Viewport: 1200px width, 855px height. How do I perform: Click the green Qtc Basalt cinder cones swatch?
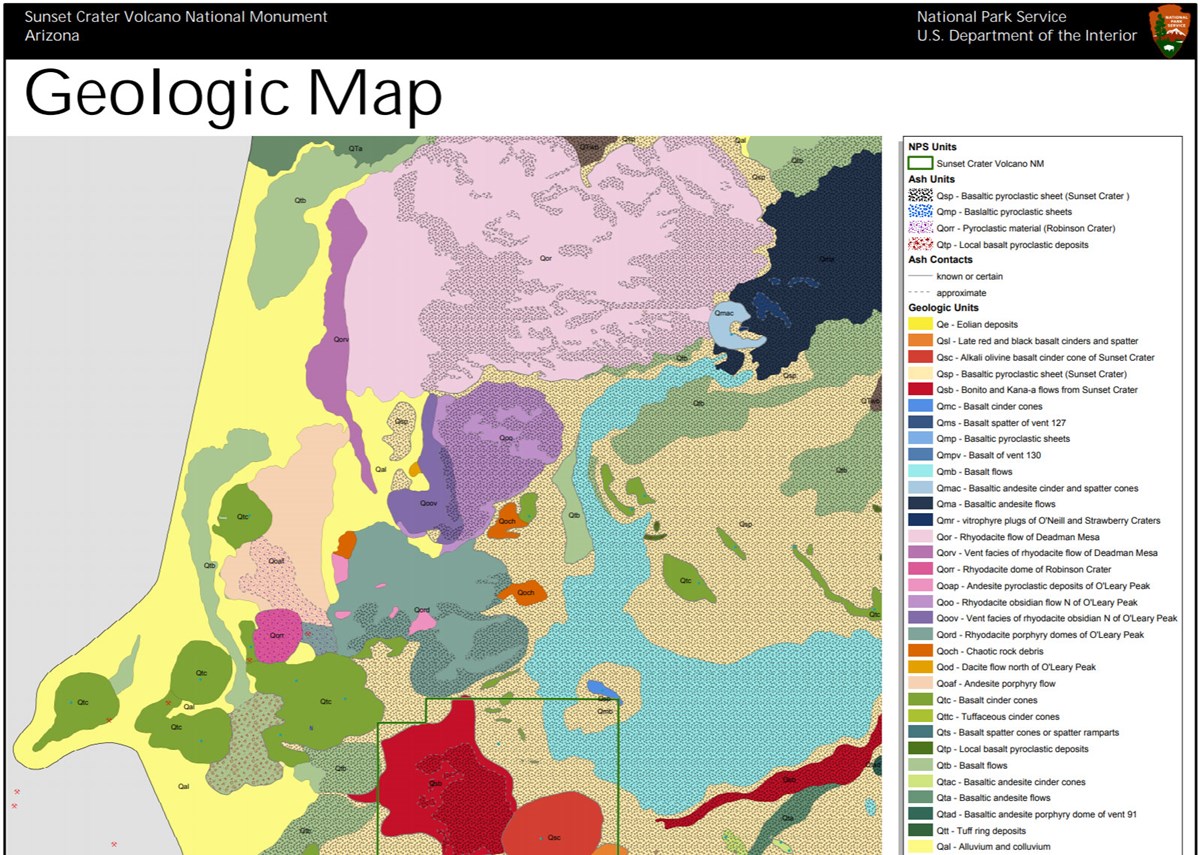(x=920, y=700)
